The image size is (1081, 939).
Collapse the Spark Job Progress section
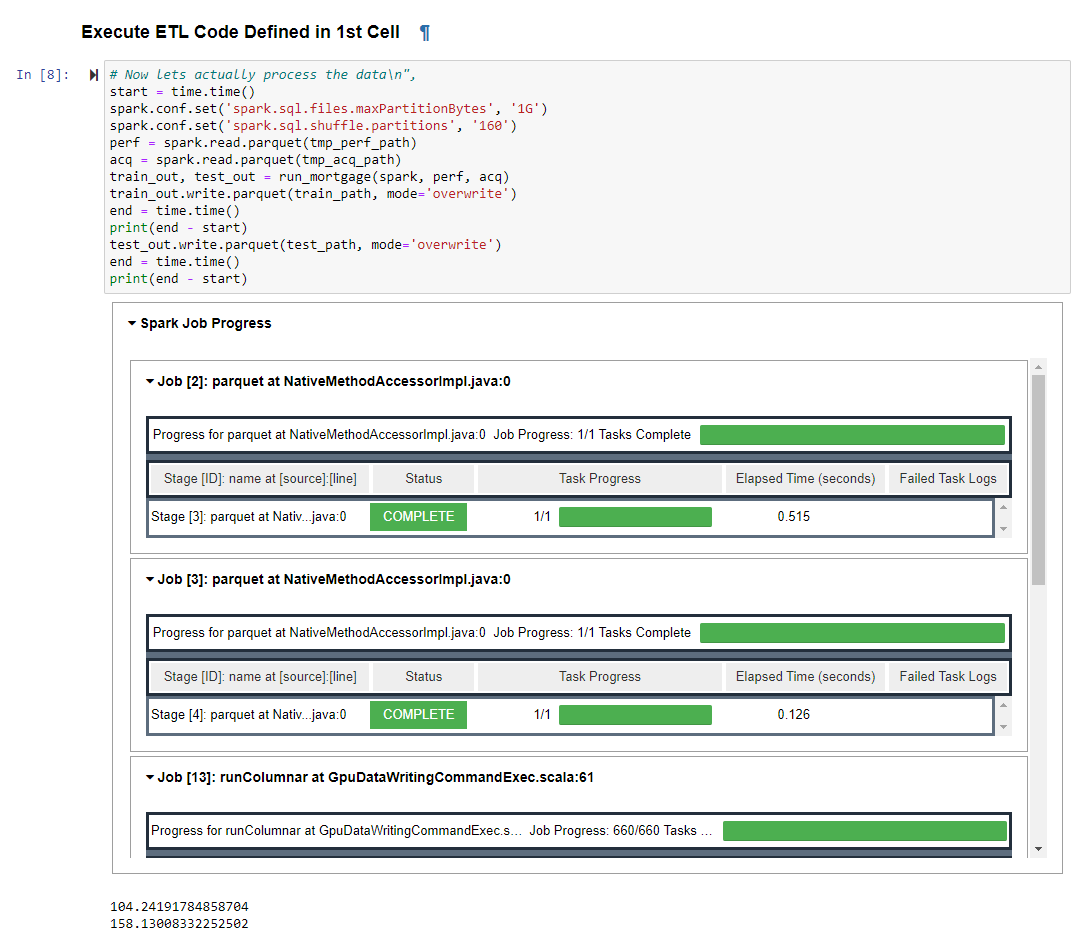[x=131, y=323]
